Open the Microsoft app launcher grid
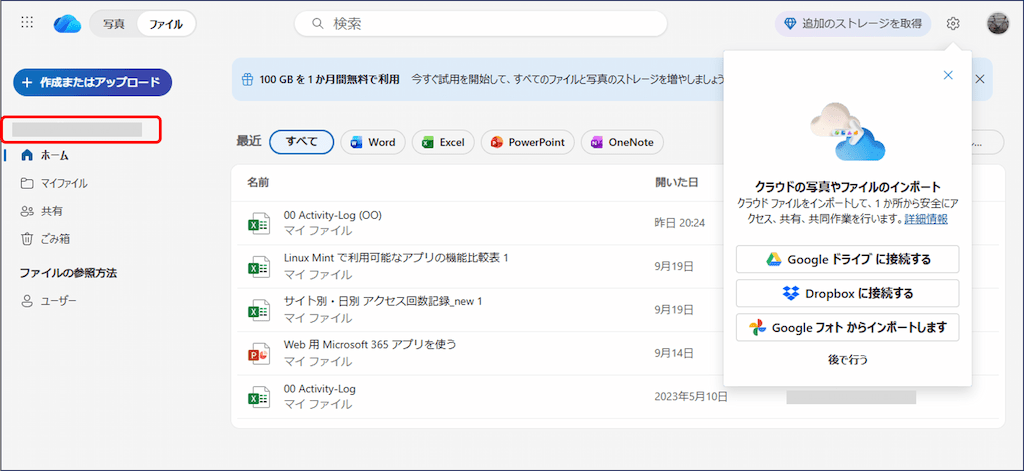 (27, 23)
